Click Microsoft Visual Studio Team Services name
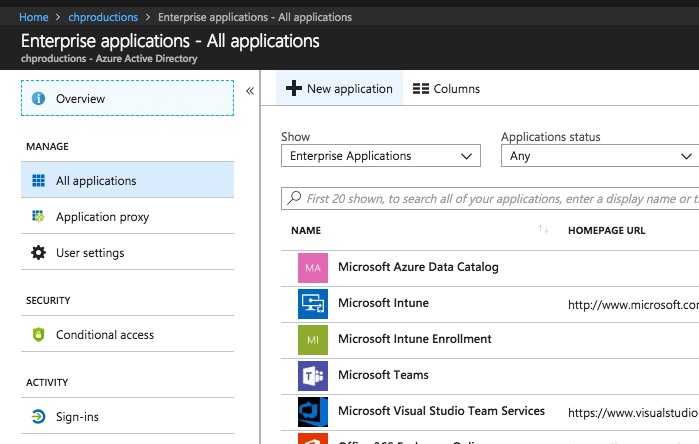 441,411
